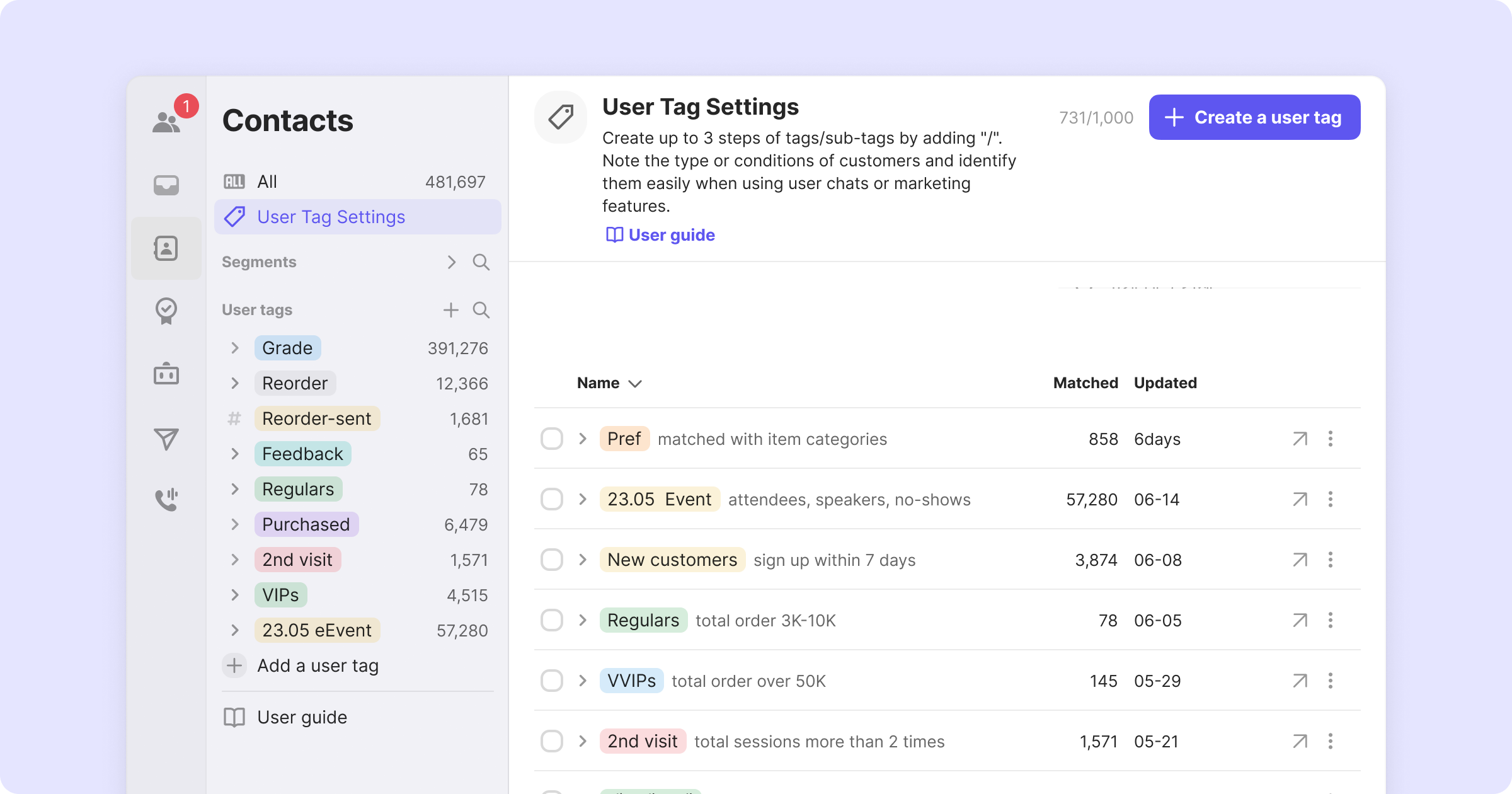Click Create a user tag button
Screen dimensions: 1512x794
1254,117
